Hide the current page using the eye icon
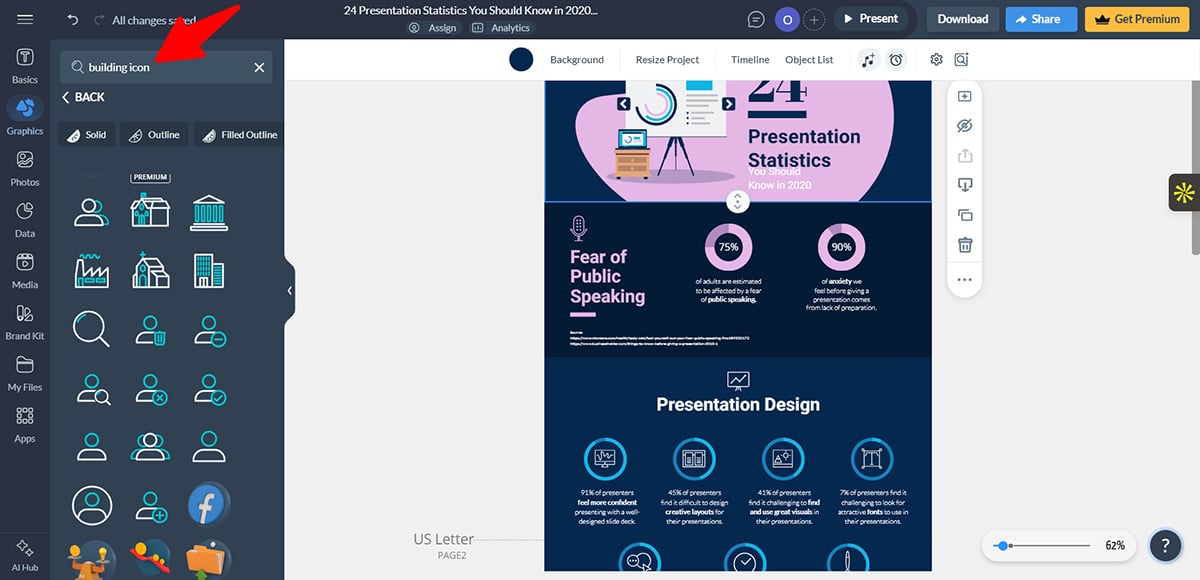The width and height of the screenshot is (1200, 580). tap(964, 125)
